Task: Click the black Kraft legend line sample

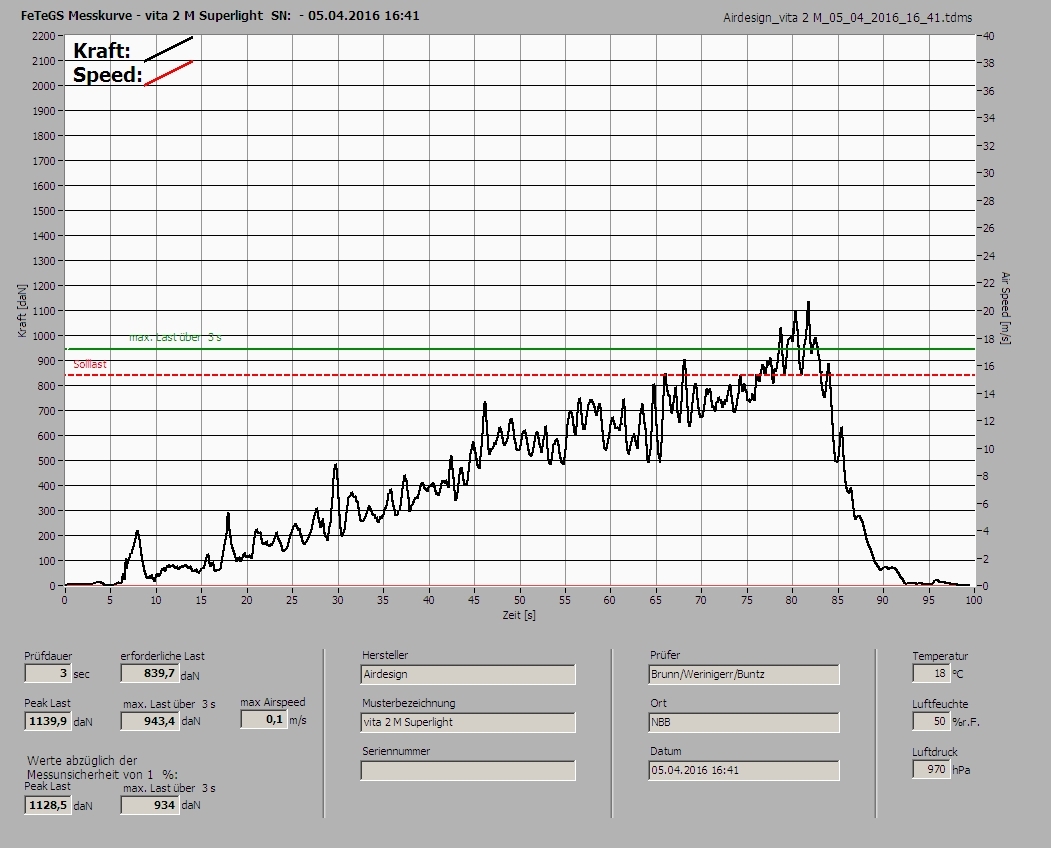Action: coord(168,49)
